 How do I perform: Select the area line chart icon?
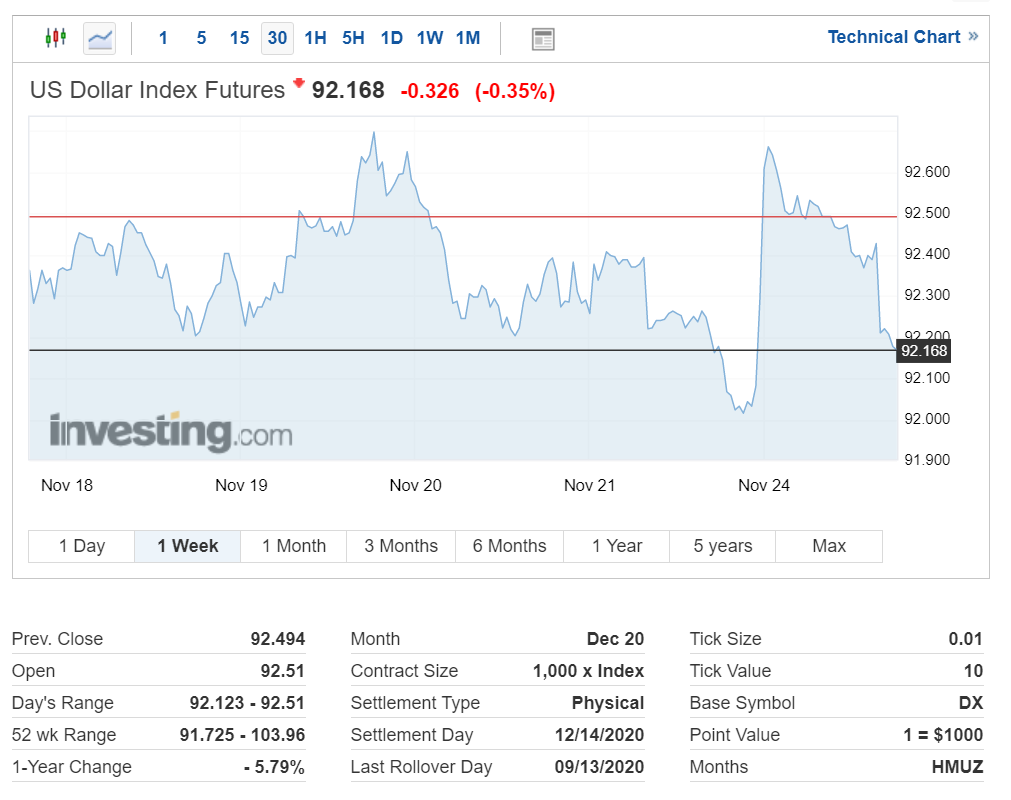tap(99, 39)
